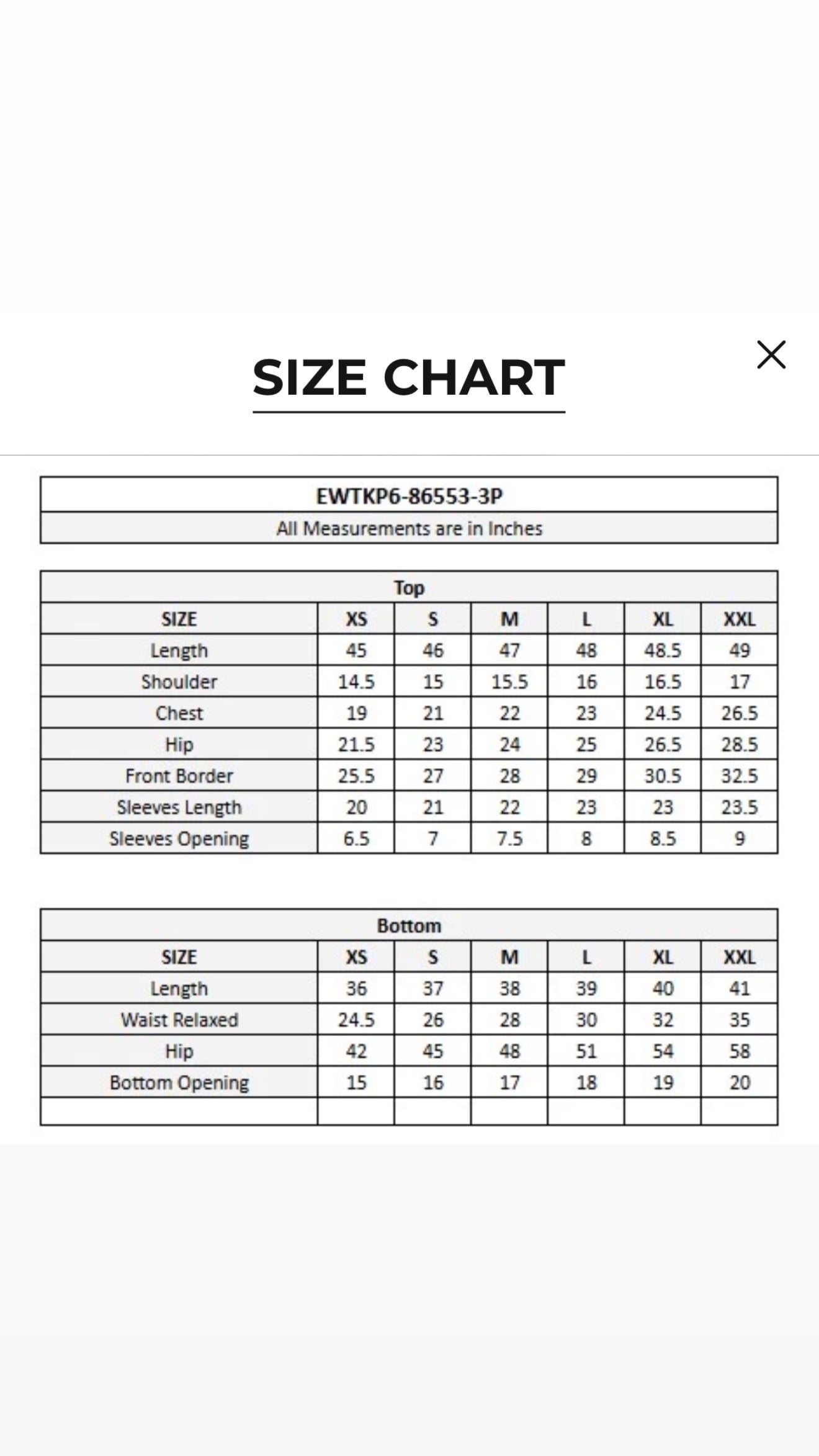This screenshot has height=1456, width=819.
Task: Tap the 32.5 XXL front border value
Action: pos(740,776)
